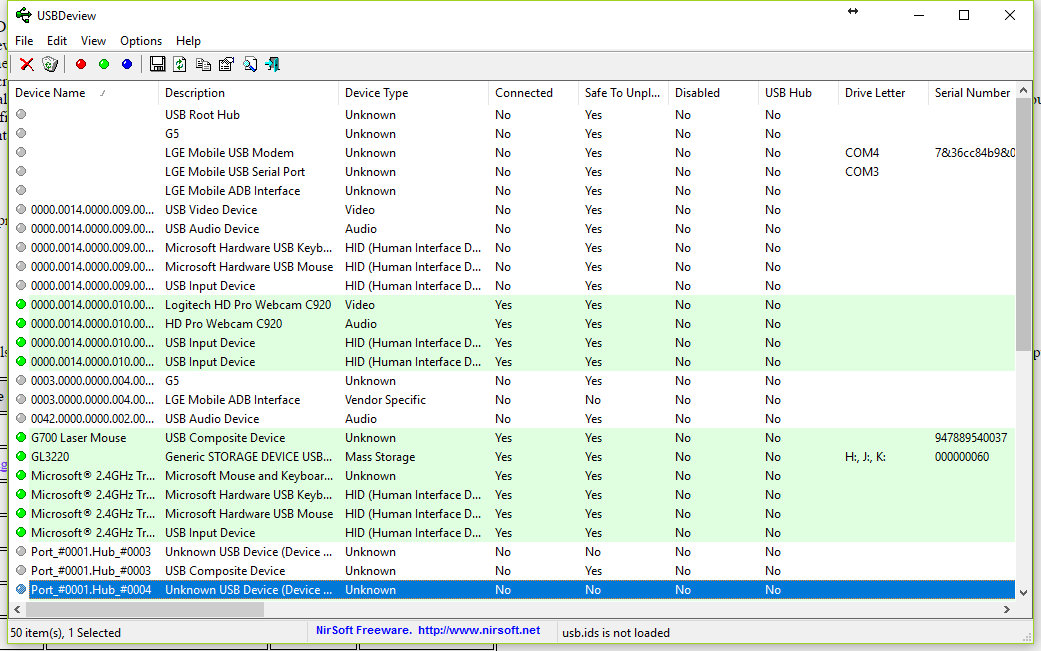Viewport: 1041px width, 651px height.
Task: Click the vertical scrollbar thumb
Action: click(1023, 226)
